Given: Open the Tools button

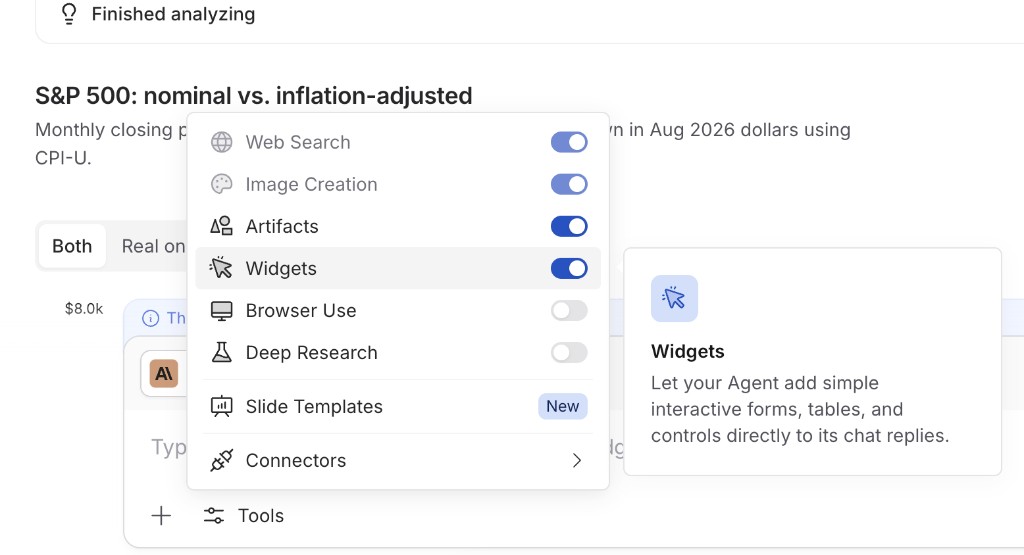Looking at the screenshot, I should pyautogui.click(x=244, y=516).
